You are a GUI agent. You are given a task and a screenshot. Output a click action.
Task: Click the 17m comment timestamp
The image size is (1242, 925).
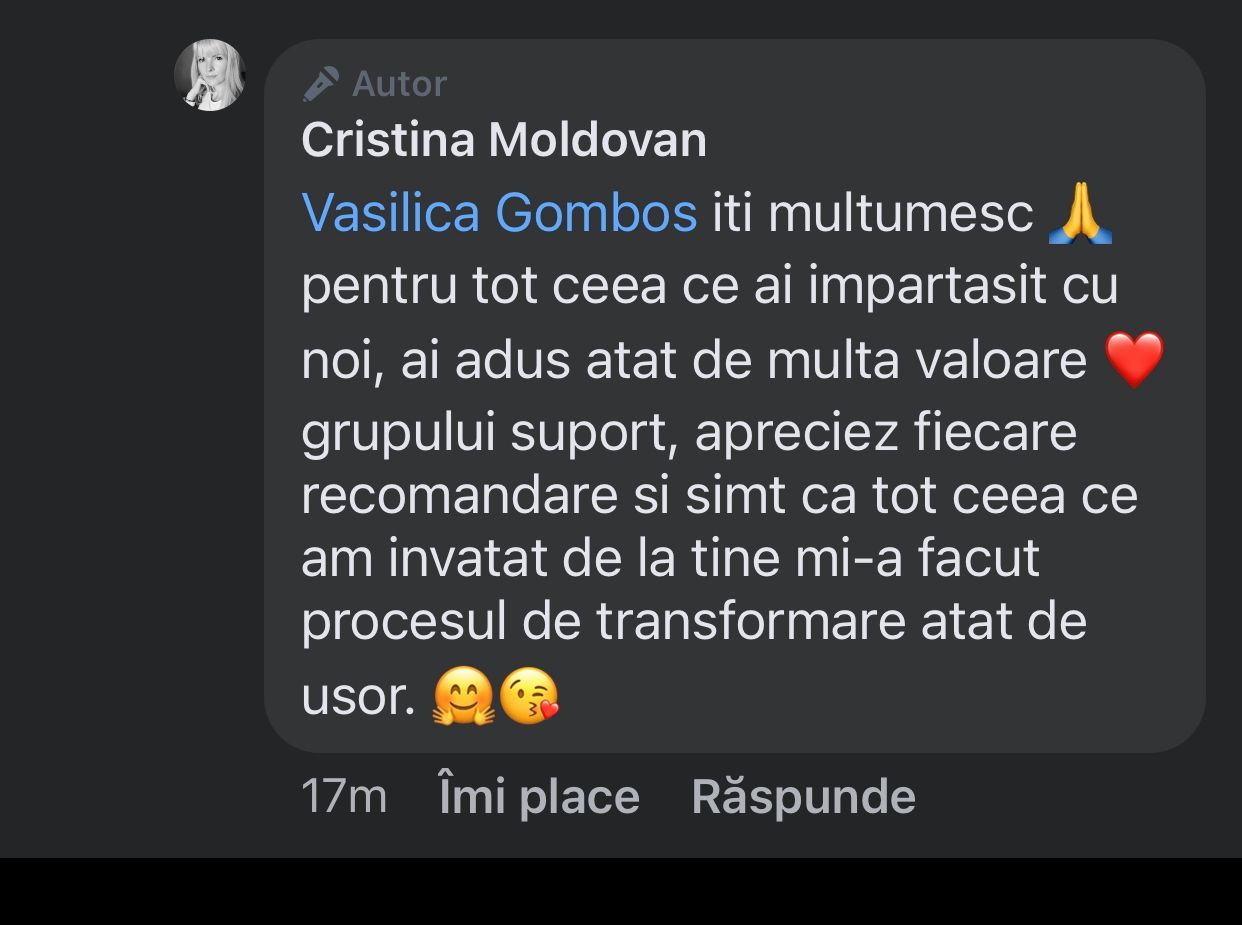(343, 797)
